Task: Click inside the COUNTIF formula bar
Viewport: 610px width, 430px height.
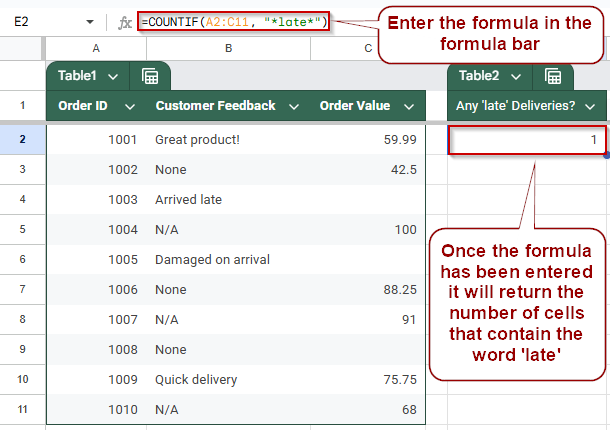Action: [234, 22]
